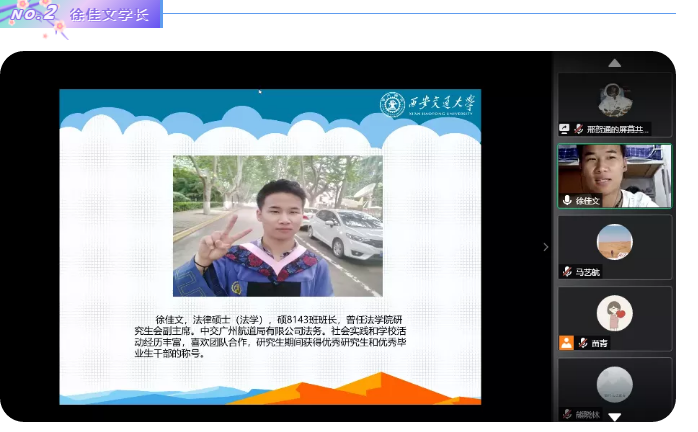Click the muted microphone icon for 马艺航
The image size is (698, 432).
point(567,272)
